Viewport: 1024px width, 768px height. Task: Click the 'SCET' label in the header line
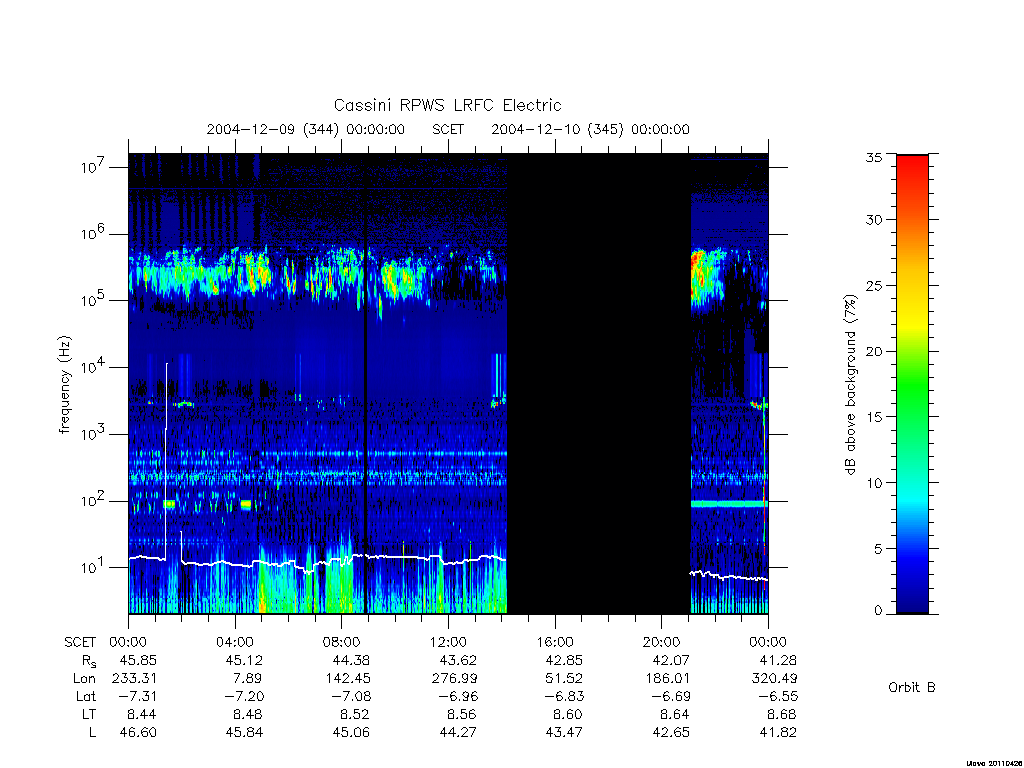[x=448, y=129]
